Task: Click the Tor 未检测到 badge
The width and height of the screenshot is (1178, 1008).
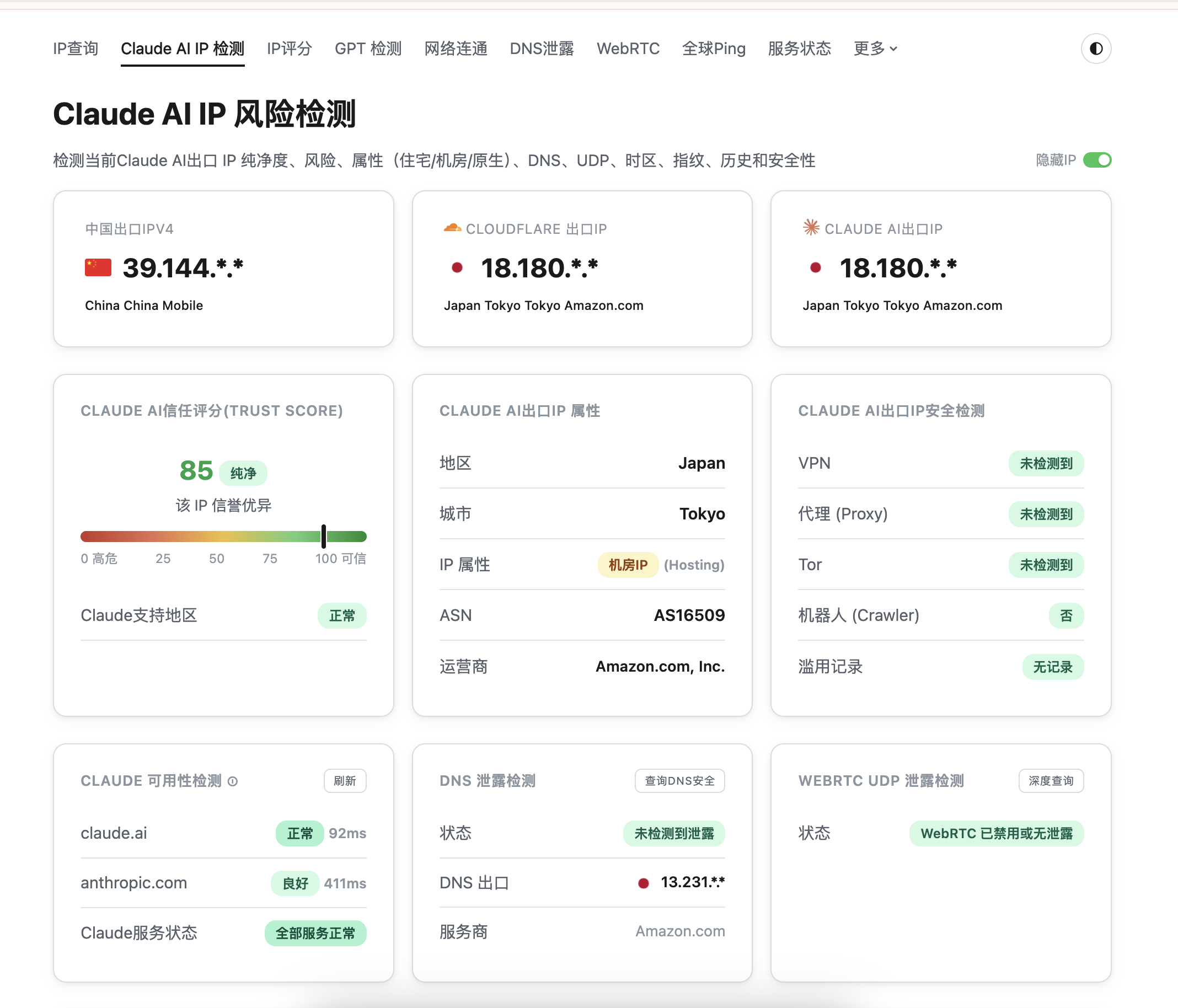Action: (x=1046, y=565)
